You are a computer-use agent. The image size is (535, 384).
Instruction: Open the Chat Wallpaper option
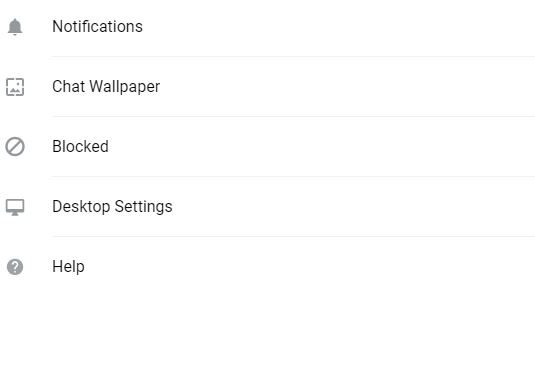[x=268, y=87]
